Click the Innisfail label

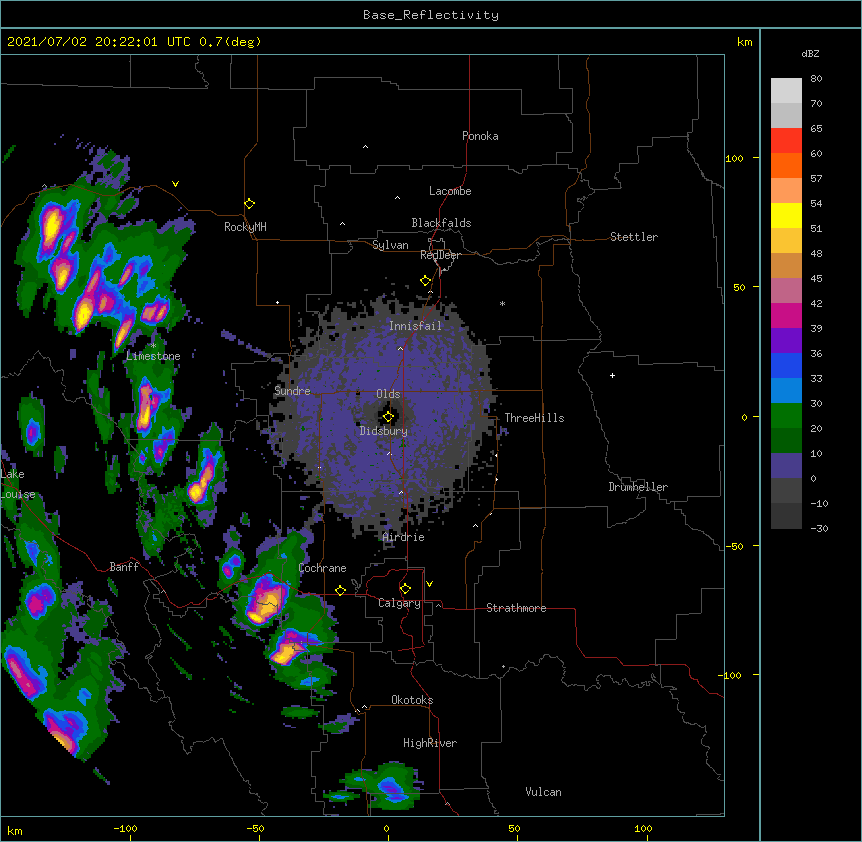[x=415, y=326]
